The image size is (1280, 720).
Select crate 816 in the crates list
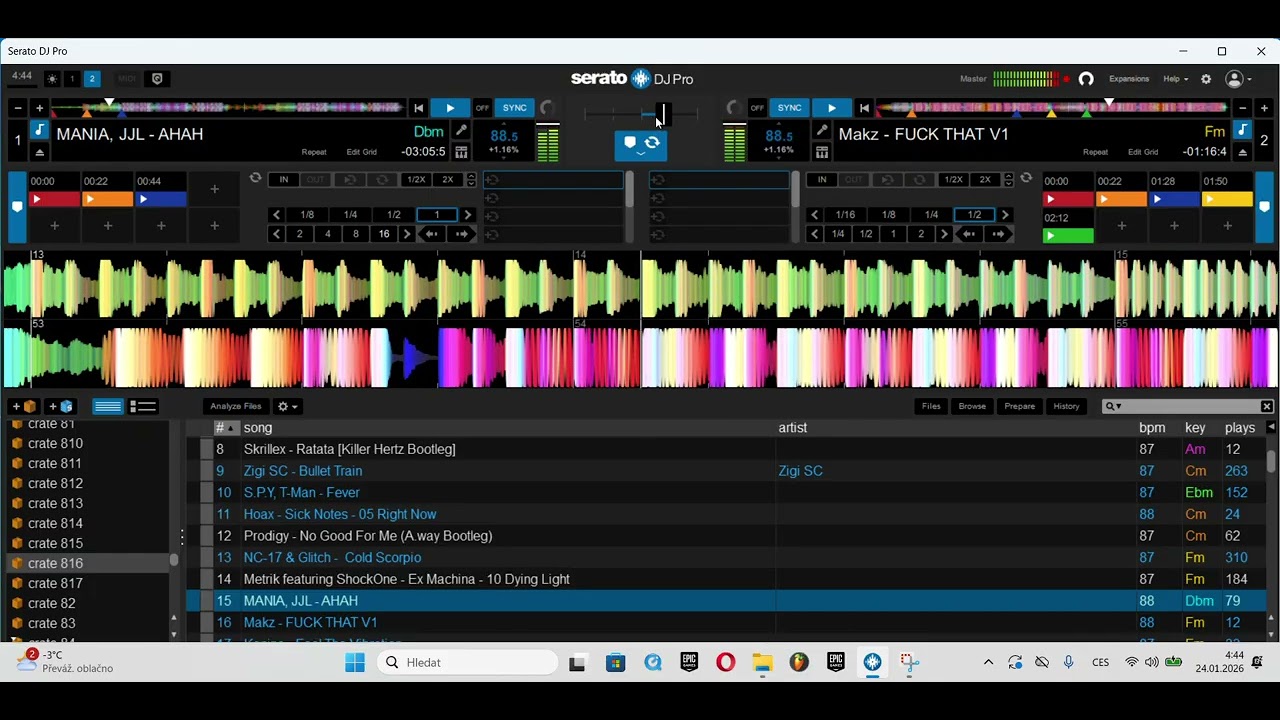click(87, 563)
